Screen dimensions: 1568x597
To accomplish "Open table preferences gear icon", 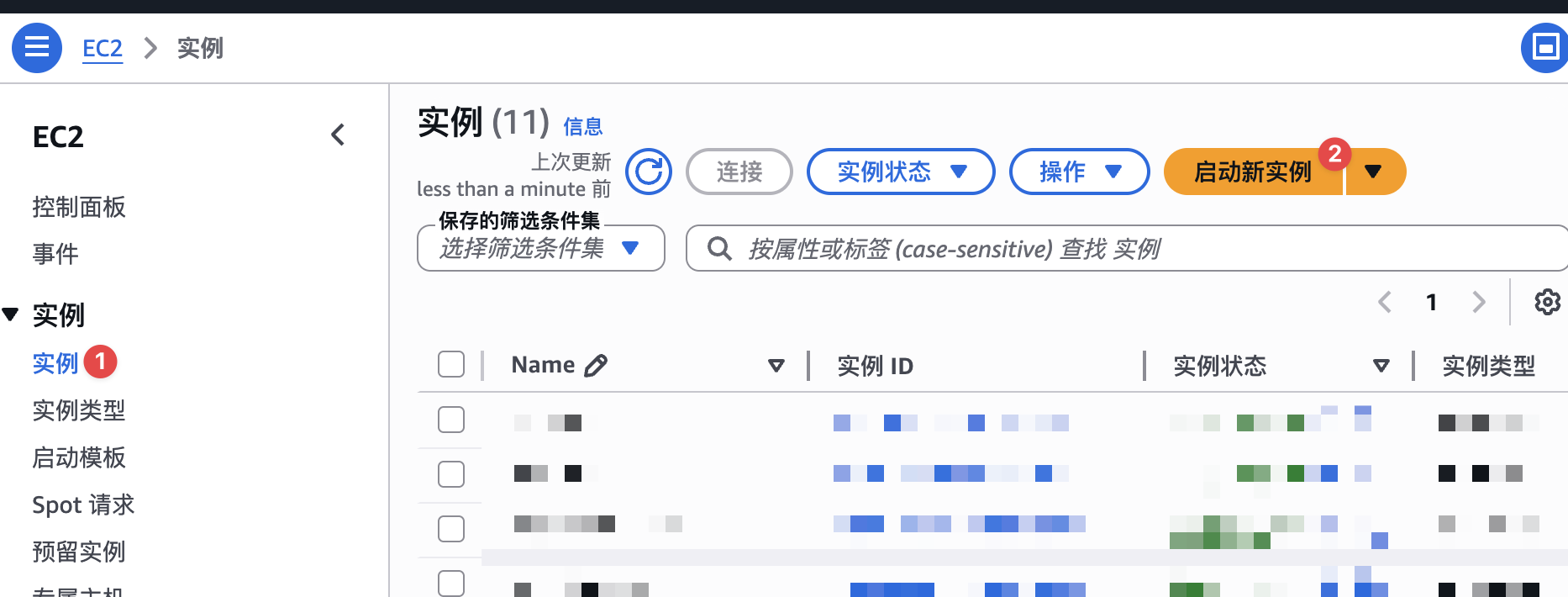I will pos(1547,302).
